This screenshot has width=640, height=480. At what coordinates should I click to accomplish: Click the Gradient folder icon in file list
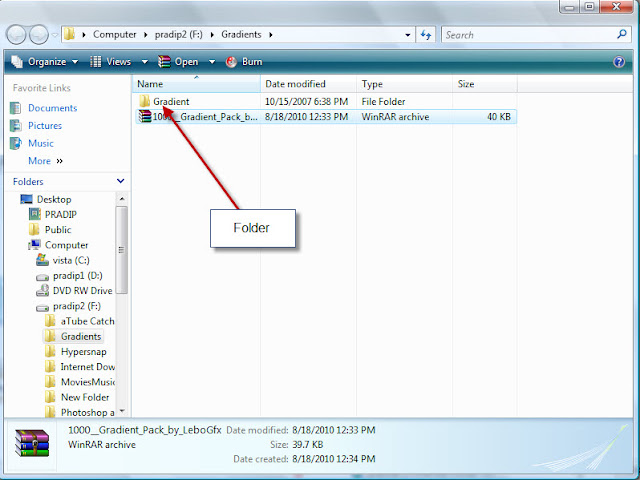[144, 101]
